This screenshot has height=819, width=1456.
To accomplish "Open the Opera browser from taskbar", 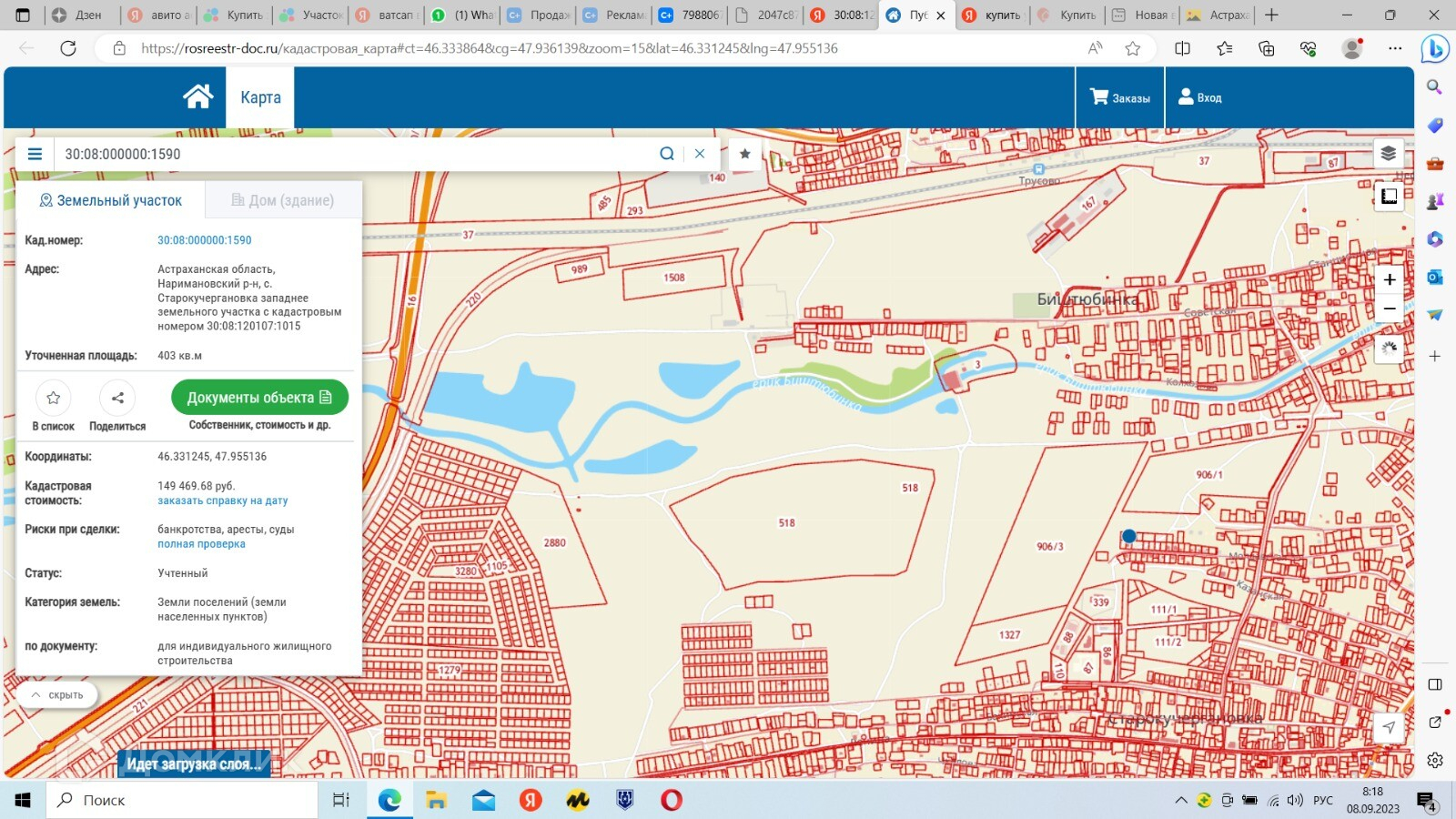I will tap(672, 800).
